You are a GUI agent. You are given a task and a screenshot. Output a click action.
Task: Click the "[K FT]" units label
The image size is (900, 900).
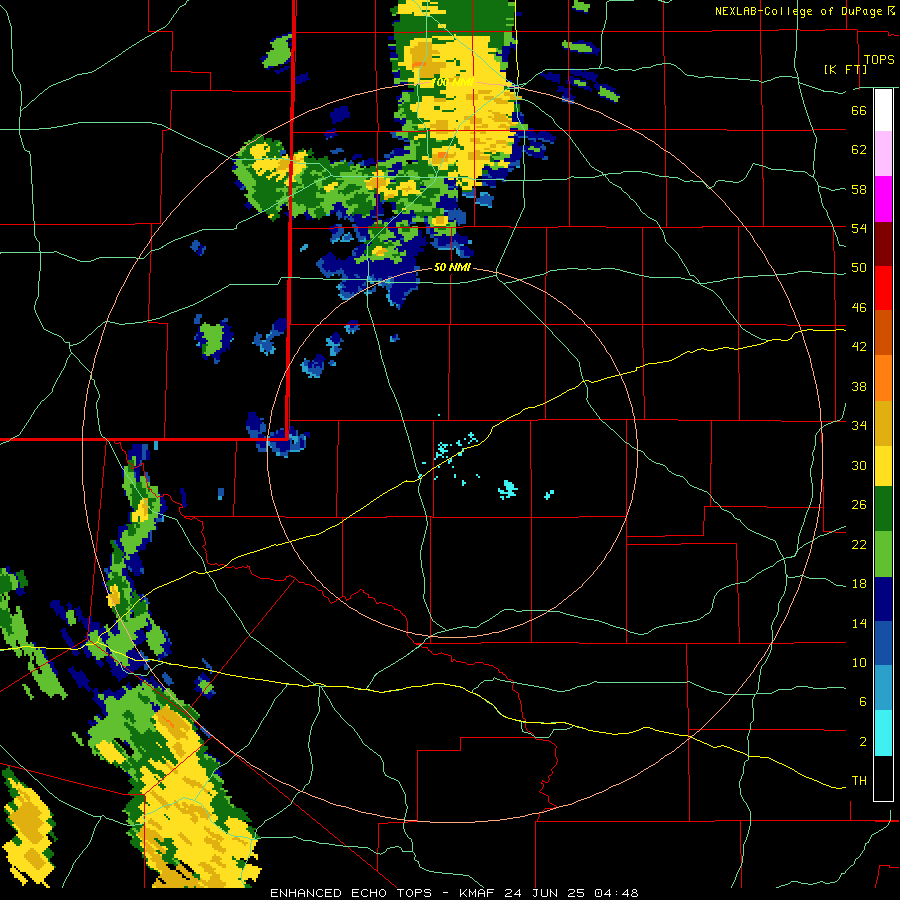(845, 70)
